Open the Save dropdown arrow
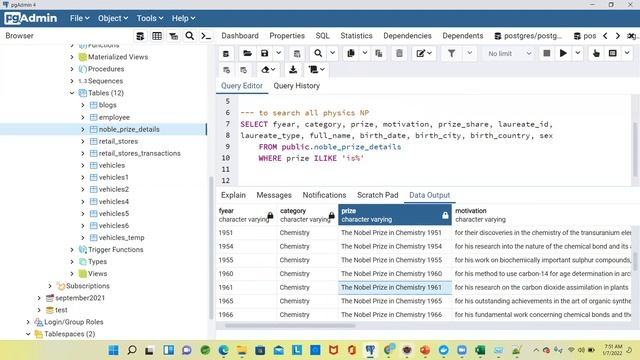Image resolution: width=640 pixels, height=360 pixels. 278,53
